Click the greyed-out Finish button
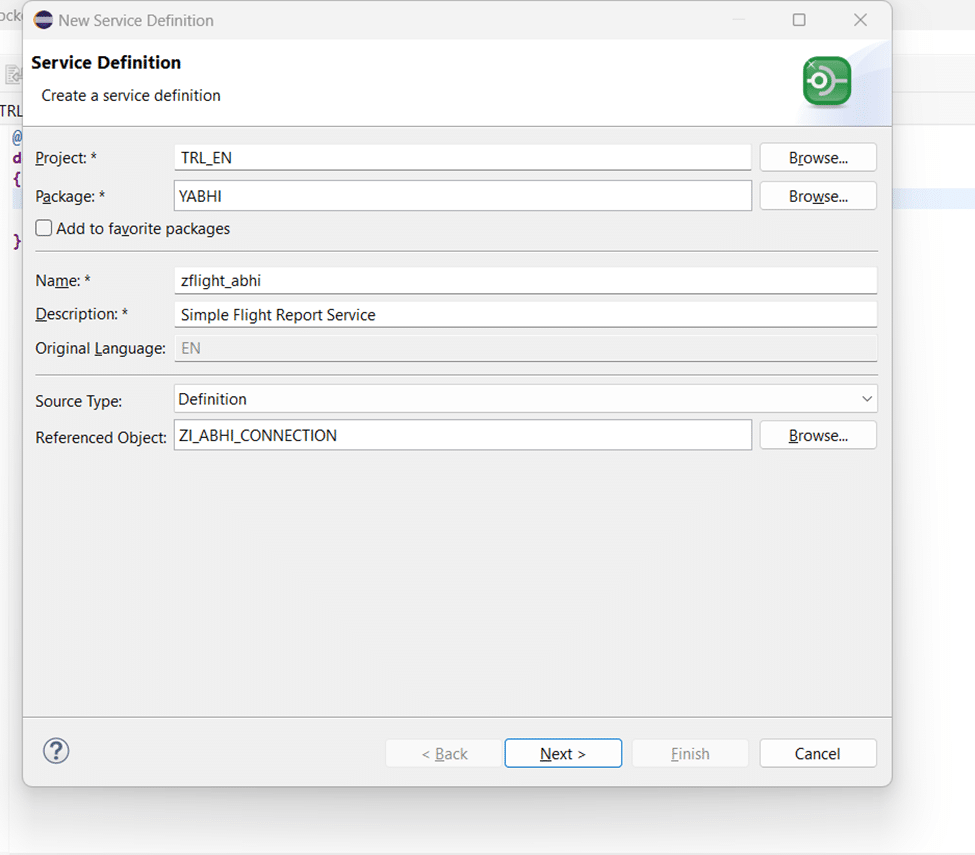The image size is (975, 855). (x=689, y=753)
